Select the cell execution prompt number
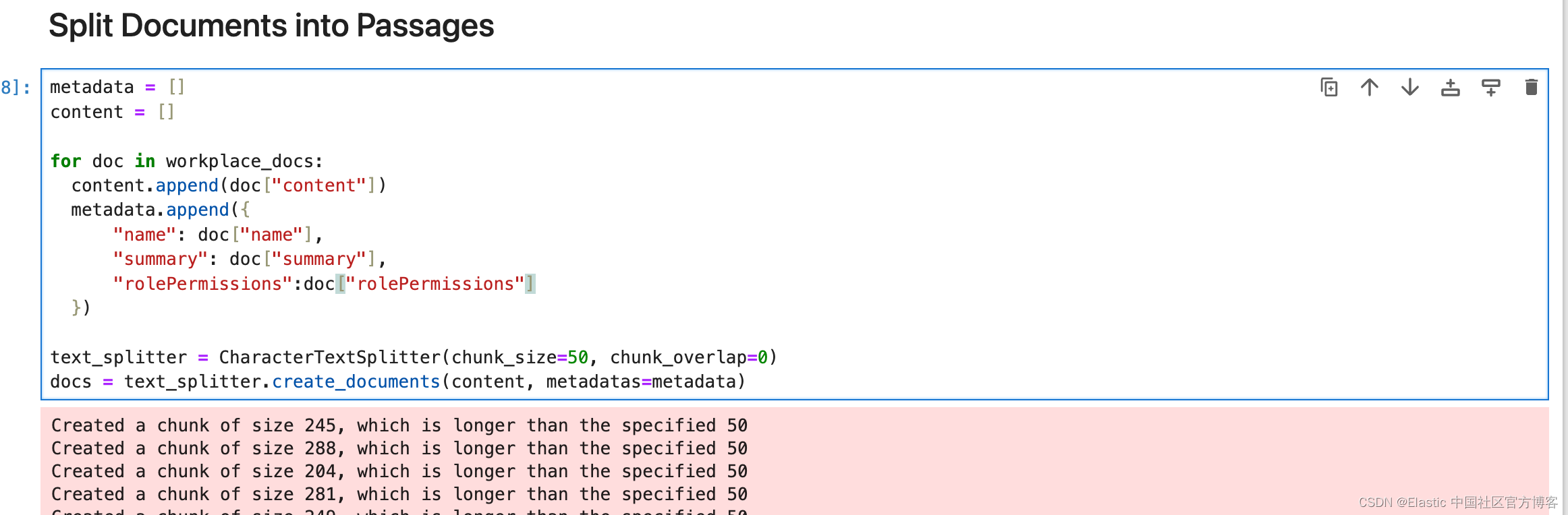The height and width of the screenshot is (515, 1568). click(16, 88)
